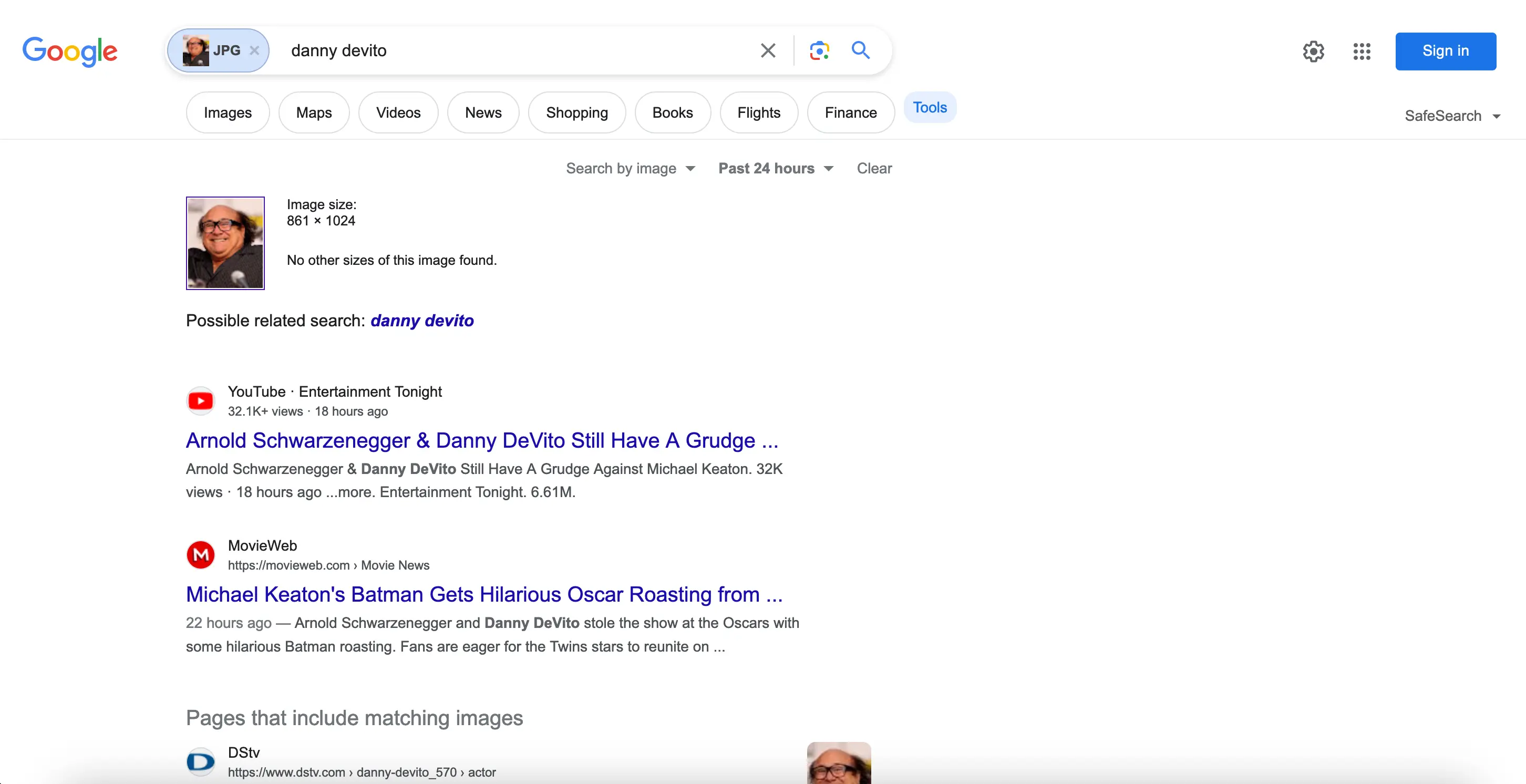
Task: Select the Videos tab
Action: tap(398, 111)
